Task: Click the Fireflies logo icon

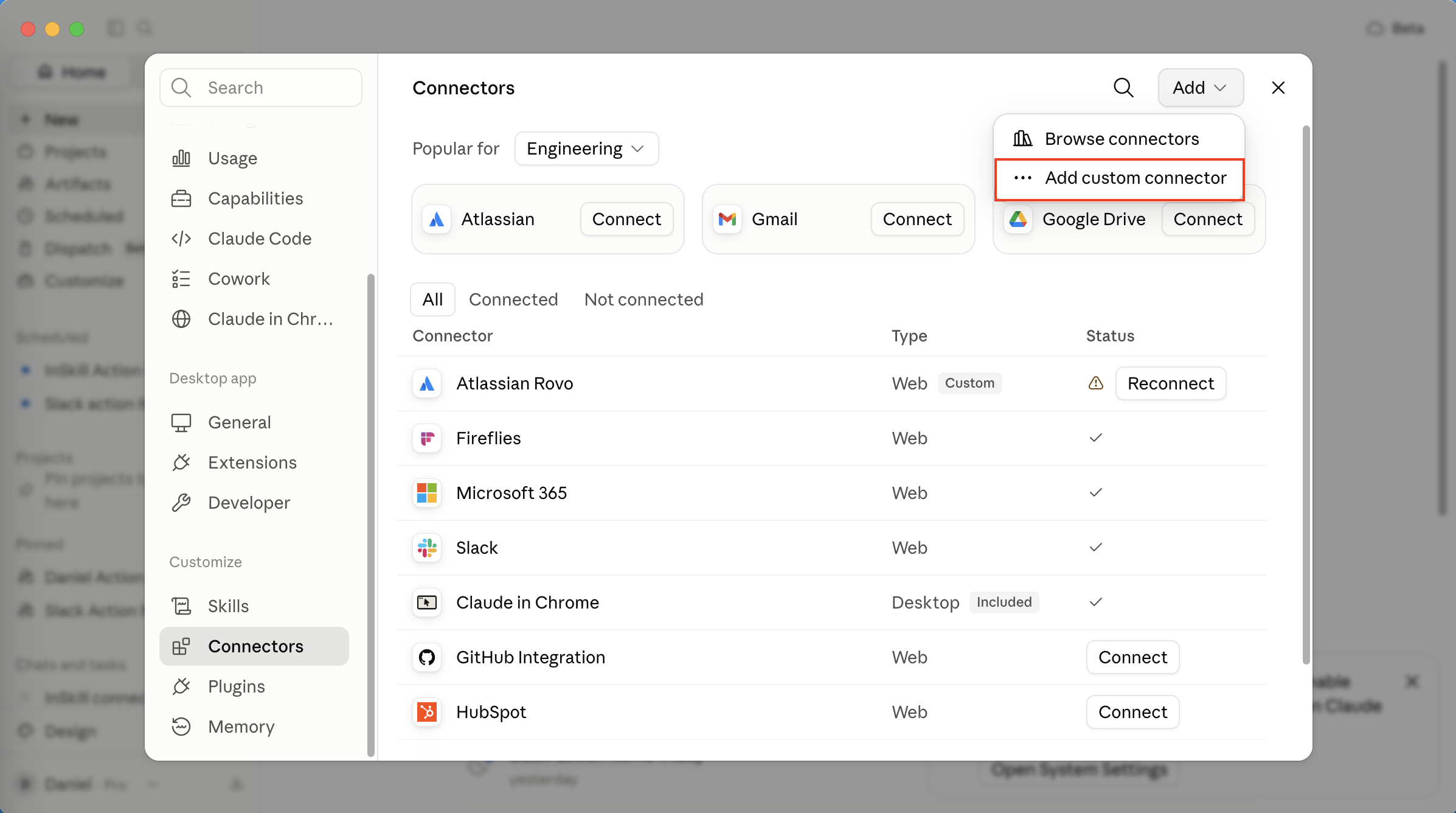Action: (427, 438)
